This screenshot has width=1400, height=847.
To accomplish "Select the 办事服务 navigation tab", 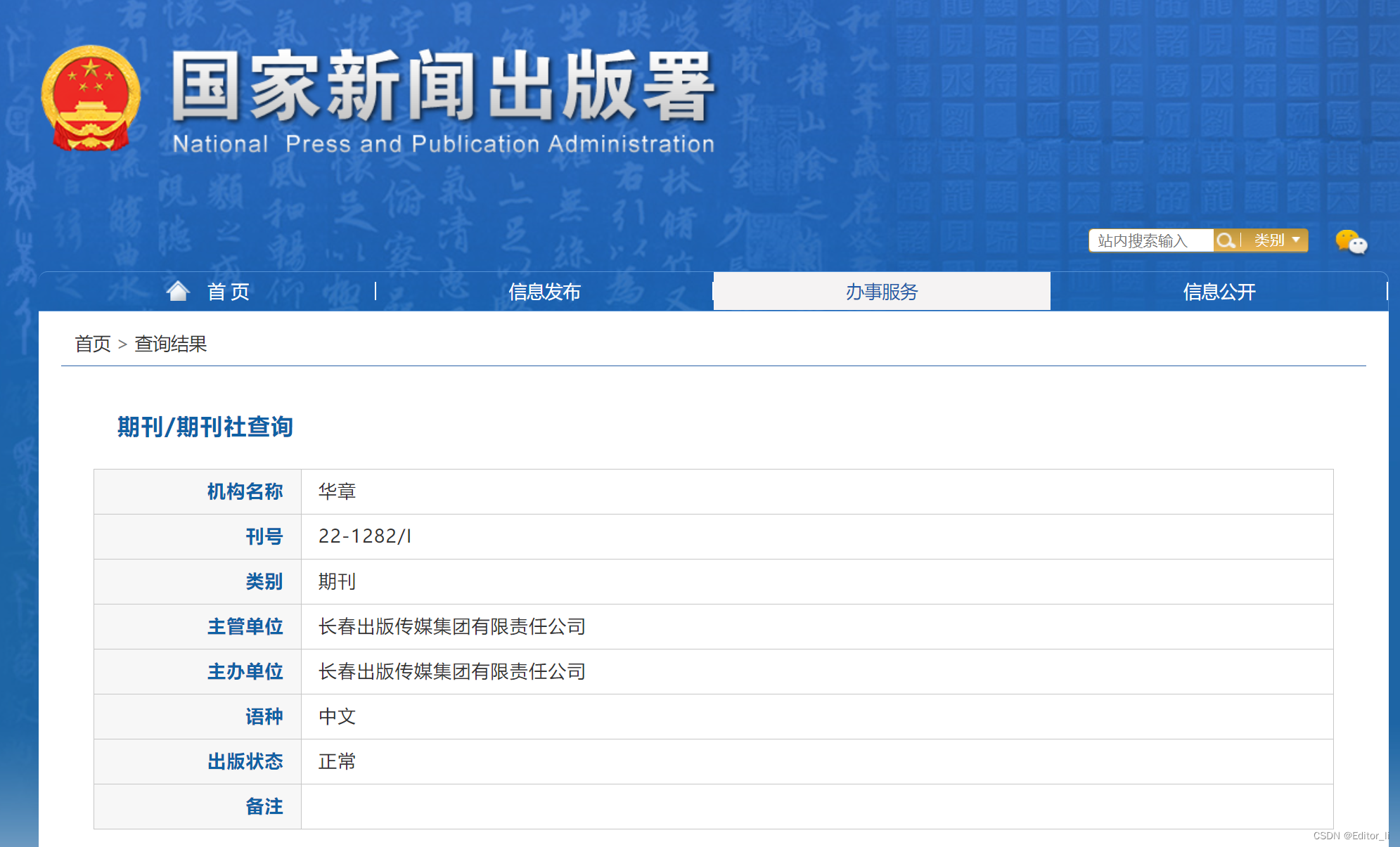I will coord(881,292).
